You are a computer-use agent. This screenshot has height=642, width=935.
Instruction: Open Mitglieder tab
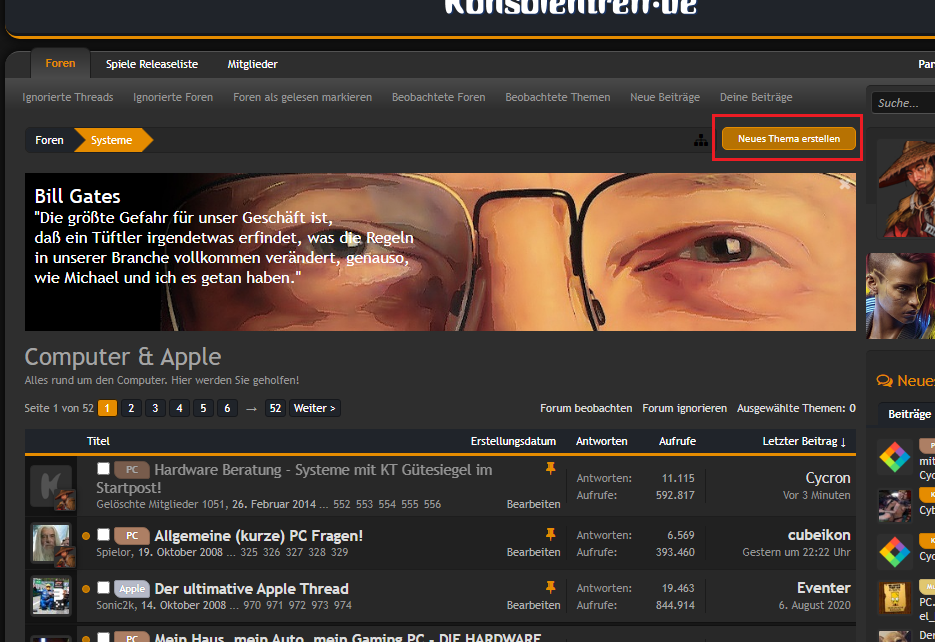pyautogui.click(x=252, y=64)
